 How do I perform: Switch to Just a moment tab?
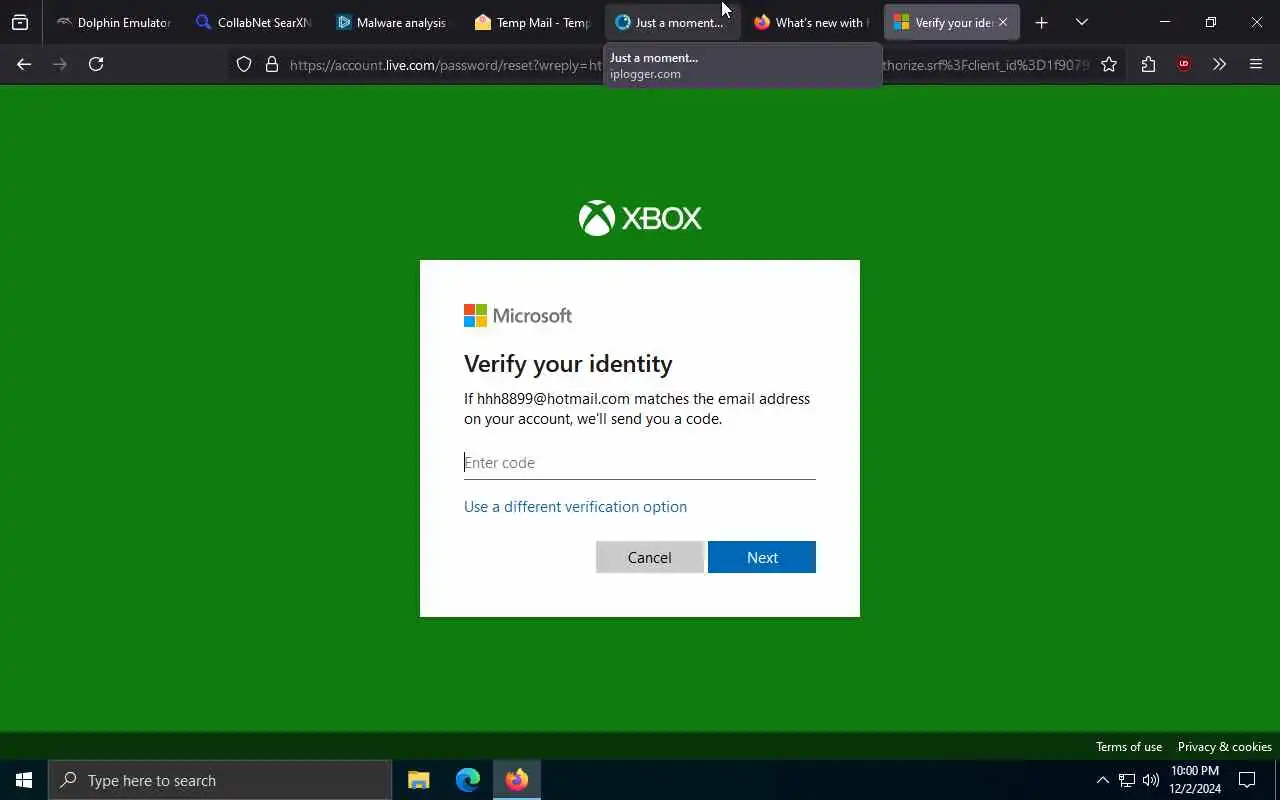(x=672, y=22)
